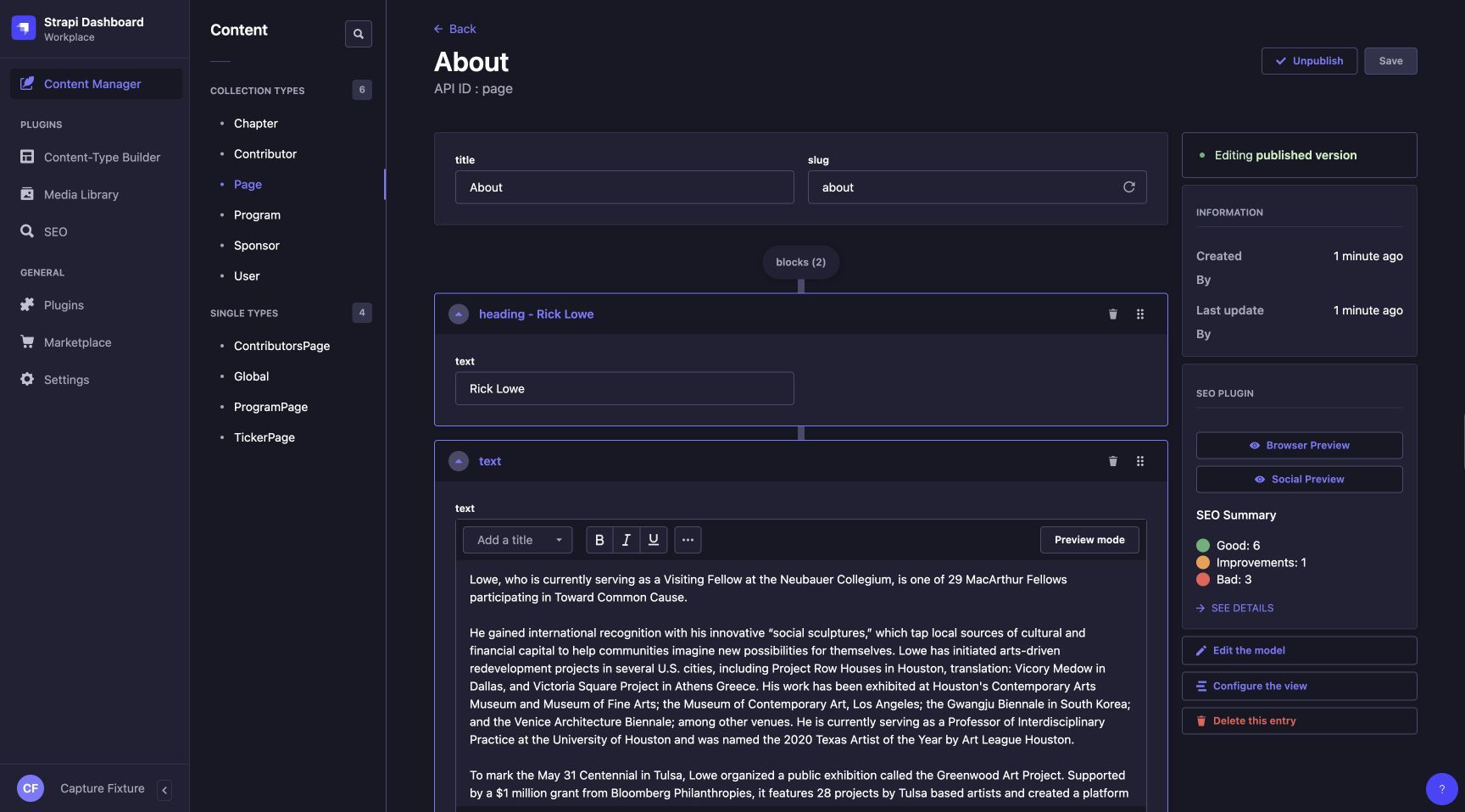The height and width of the screenshot is (812, 1465).
Task: Open more formatting options ellipsis
Action: [x=688, y=540]
